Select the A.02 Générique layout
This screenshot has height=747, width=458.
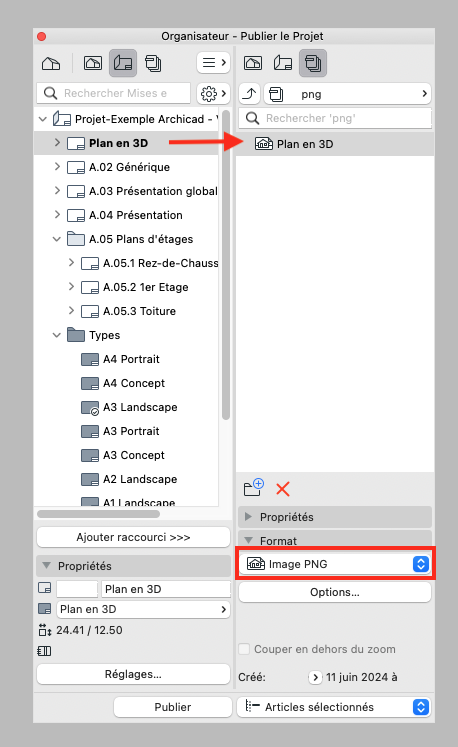click(x=129, y=167)
